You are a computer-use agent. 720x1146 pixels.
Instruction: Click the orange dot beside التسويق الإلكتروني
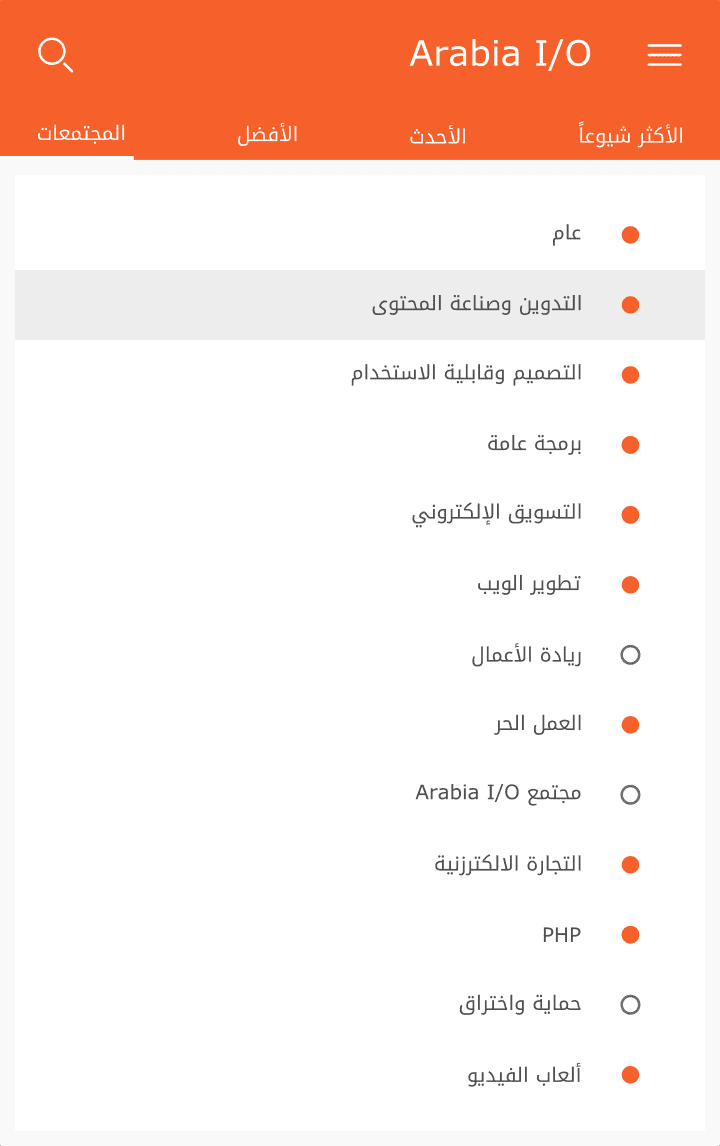click(x=630, y=515)
